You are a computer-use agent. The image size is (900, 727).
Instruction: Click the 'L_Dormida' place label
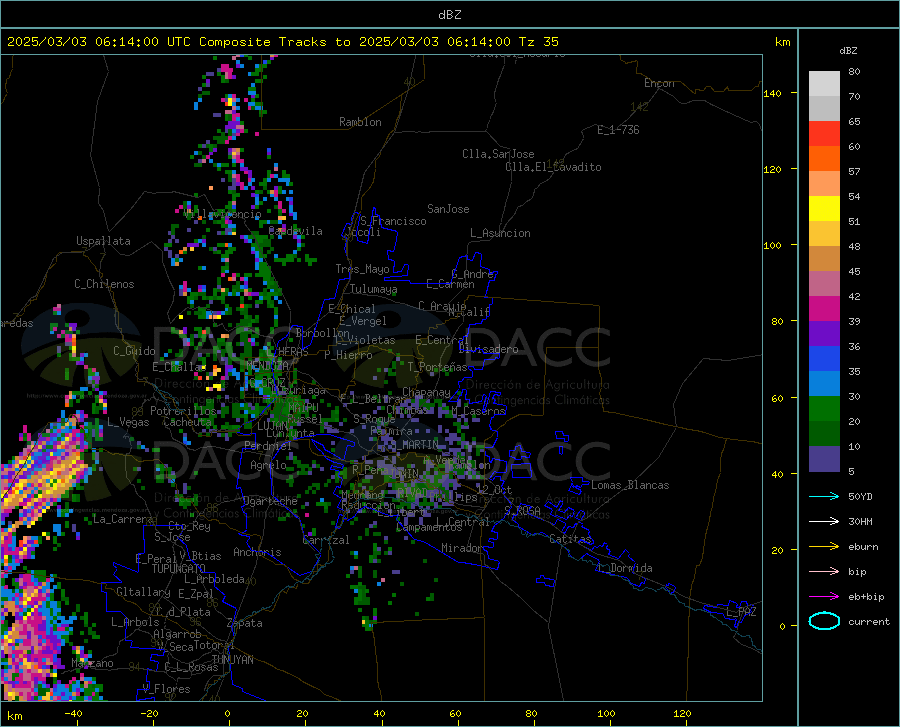[624, 568]
